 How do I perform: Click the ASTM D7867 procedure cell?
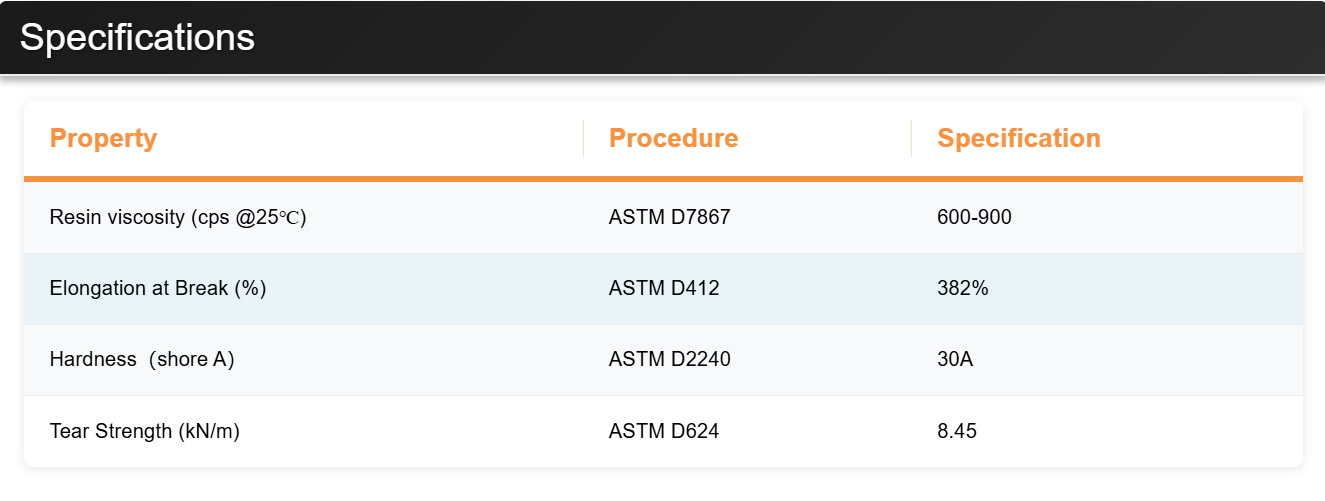669,217
